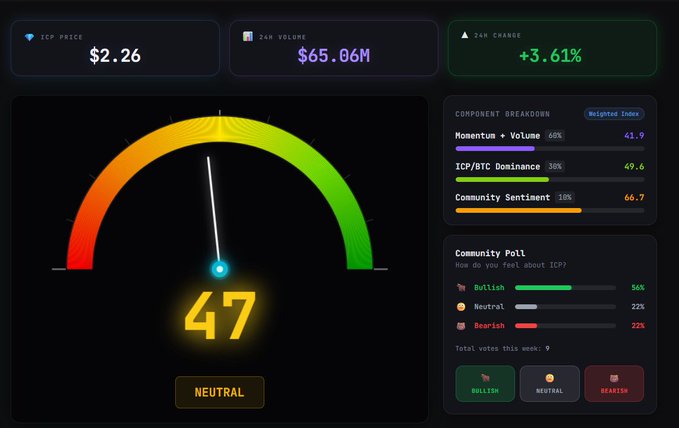
Task: Click the 66.7 sentiment score
Action: (634, 198)
